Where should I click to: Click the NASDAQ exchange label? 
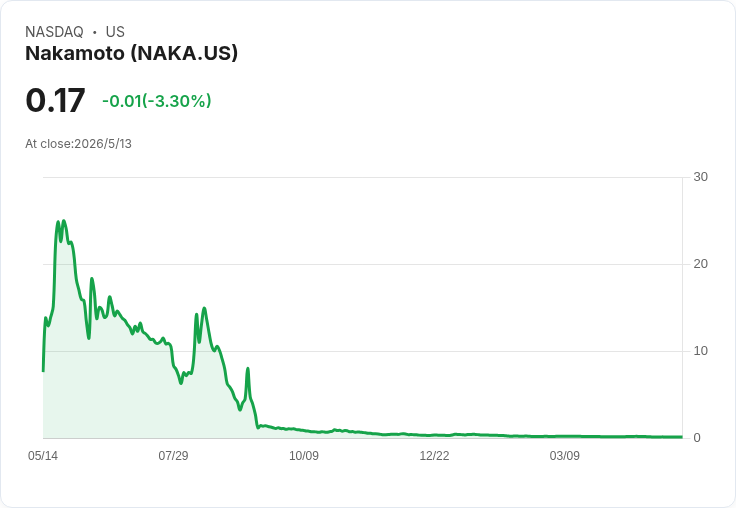[x=54, y=32]
